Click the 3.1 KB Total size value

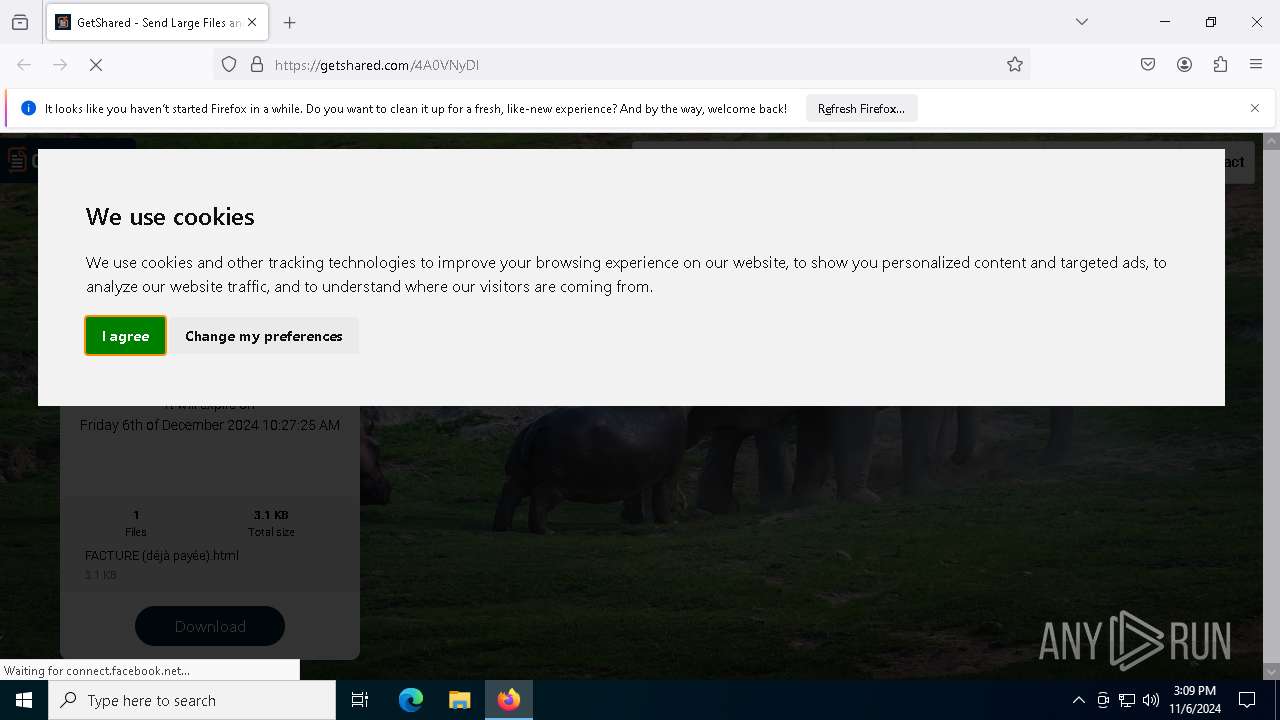click(271, 515)
